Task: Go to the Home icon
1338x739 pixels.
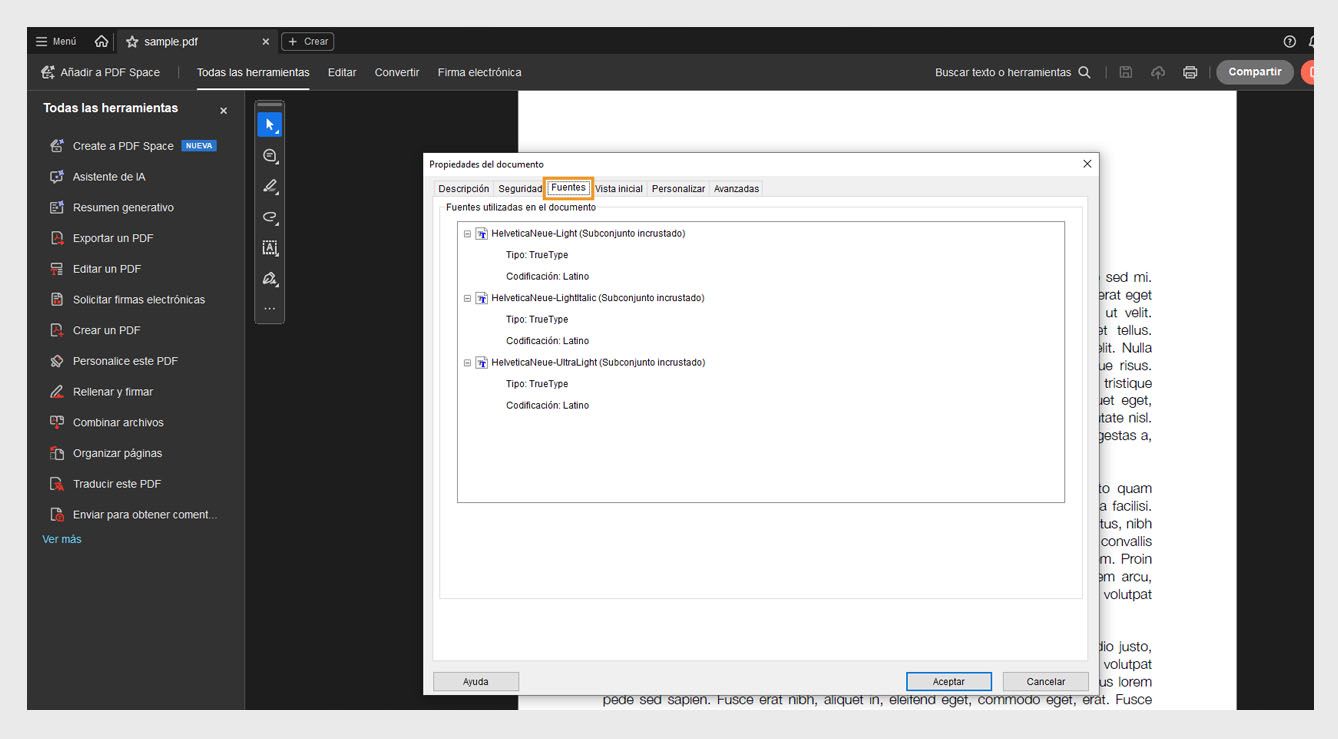Action: 101,42
